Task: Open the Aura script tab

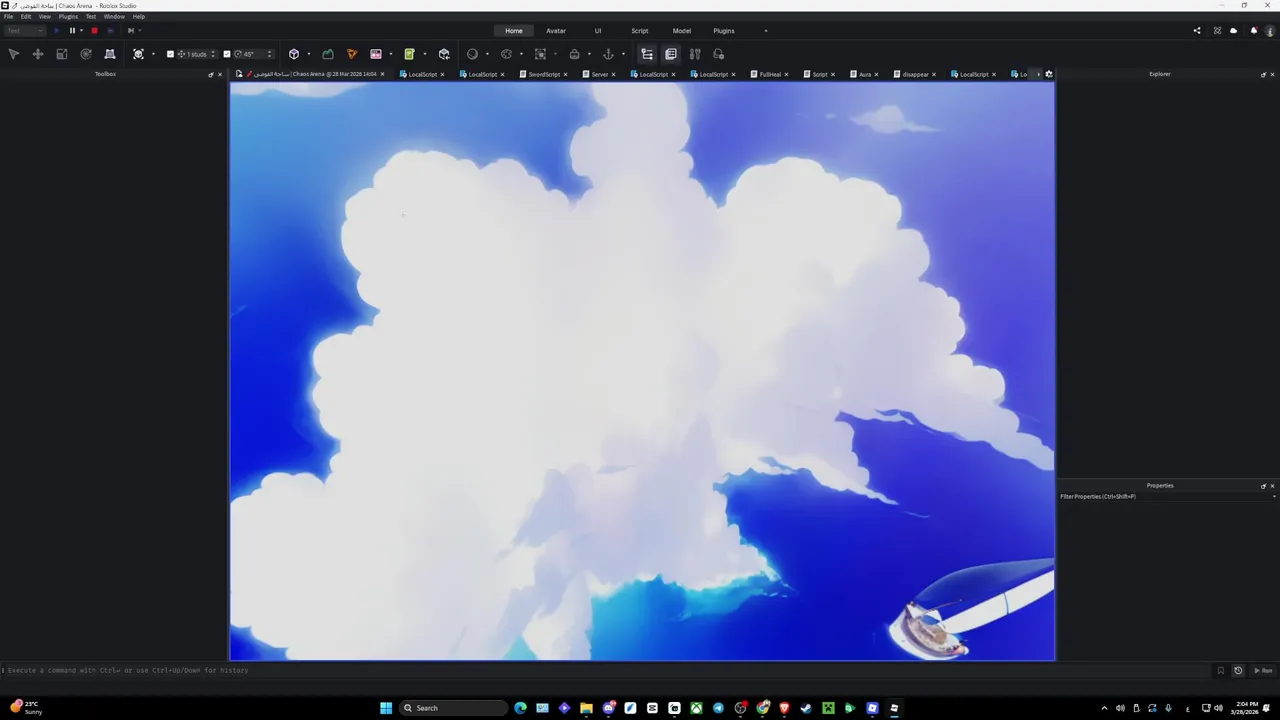Action: click(865, 74)
